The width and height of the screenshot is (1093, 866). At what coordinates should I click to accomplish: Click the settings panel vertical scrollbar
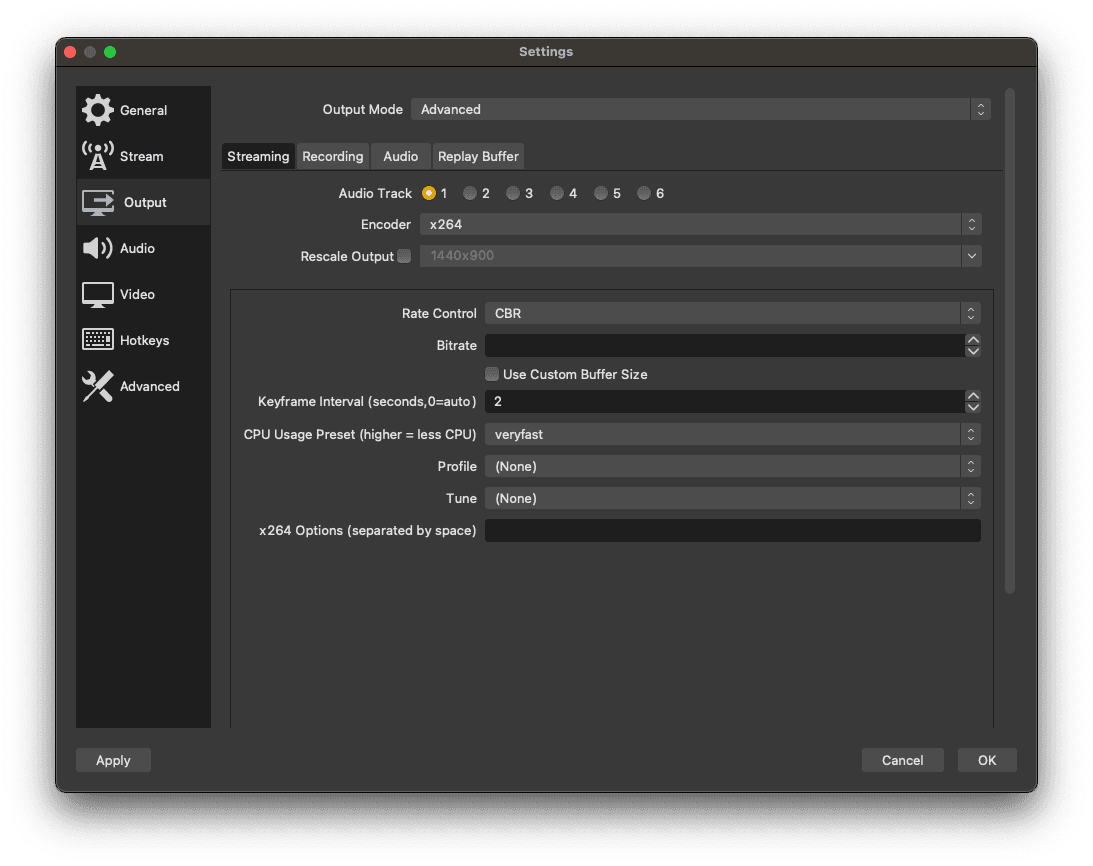pos(1009,340)
